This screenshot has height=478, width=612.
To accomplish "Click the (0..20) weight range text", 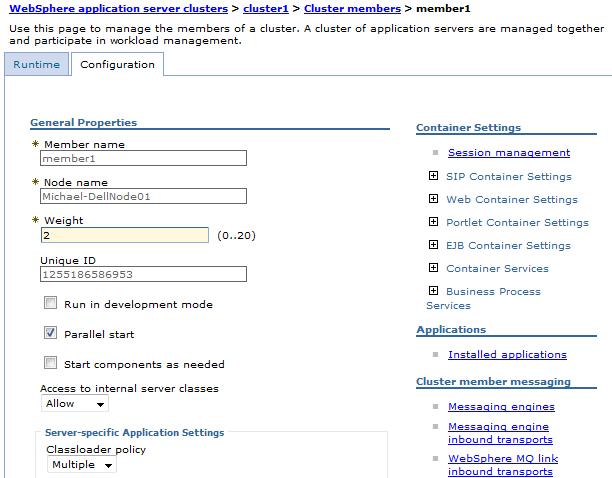I will (237, 236).
